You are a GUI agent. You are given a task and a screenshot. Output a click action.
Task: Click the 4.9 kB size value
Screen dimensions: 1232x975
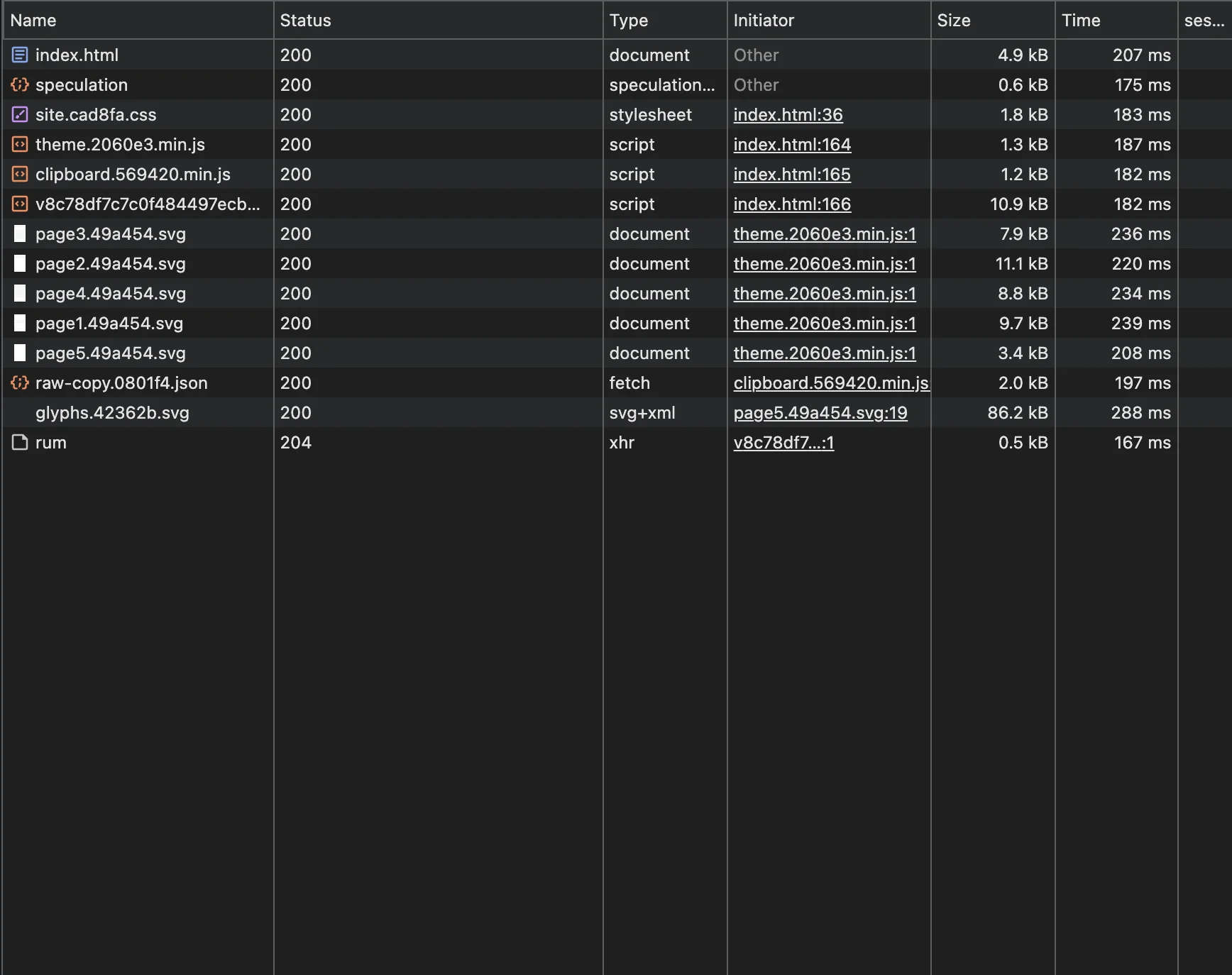click(1023, 55)
